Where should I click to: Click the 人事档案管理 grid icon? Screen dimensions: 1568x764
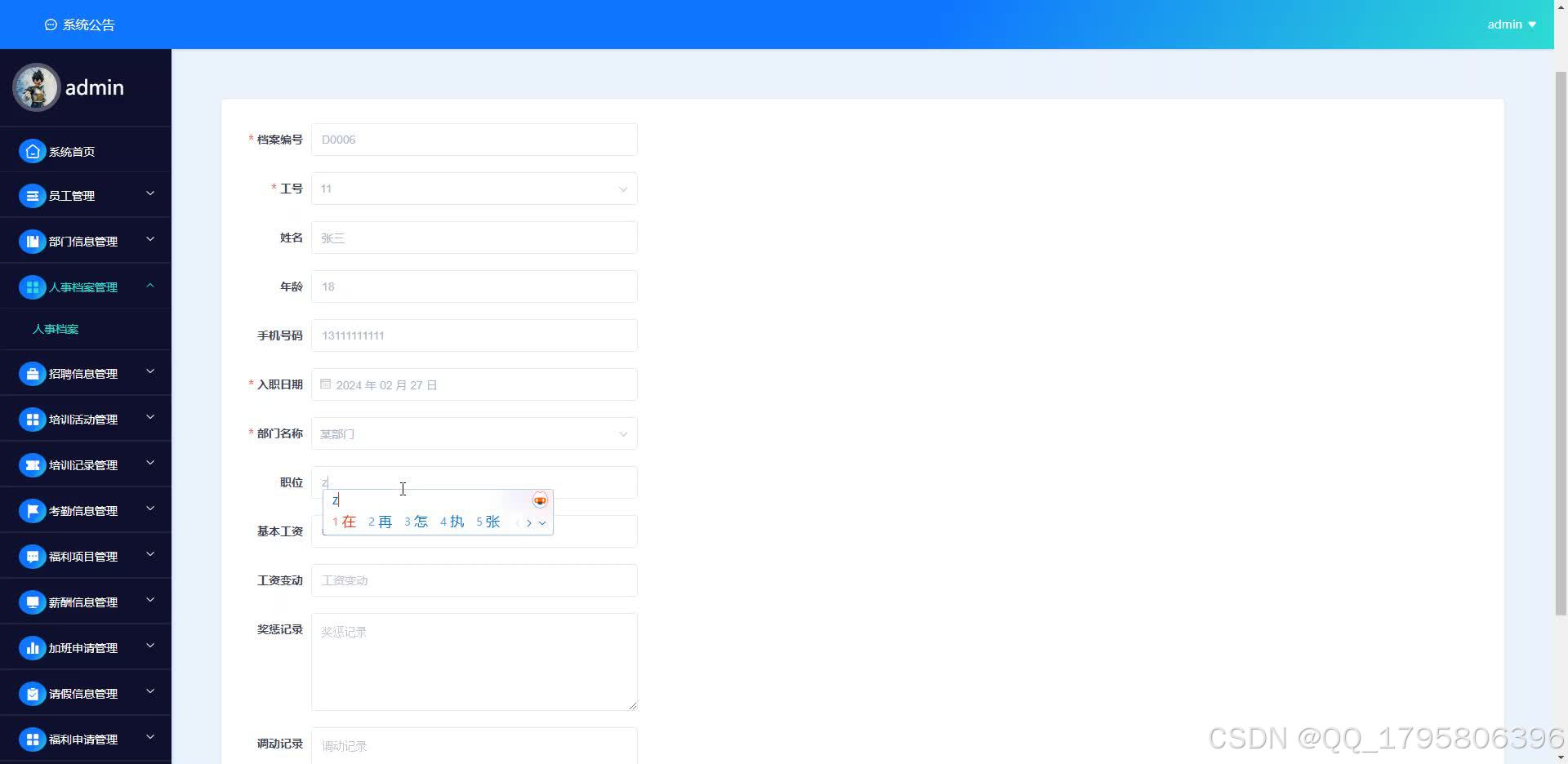(32, 287)
